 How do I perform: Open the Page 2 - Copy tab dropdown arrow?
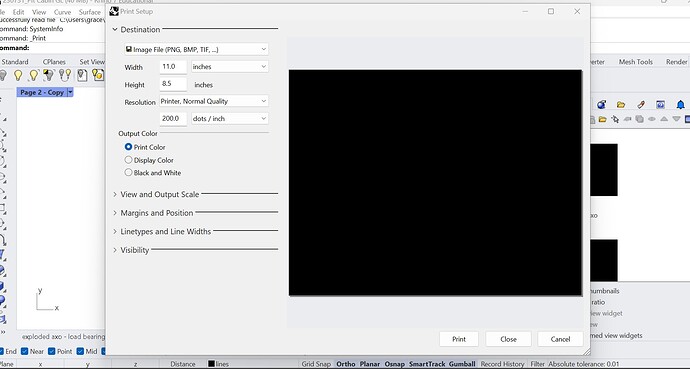click(70, 92)
